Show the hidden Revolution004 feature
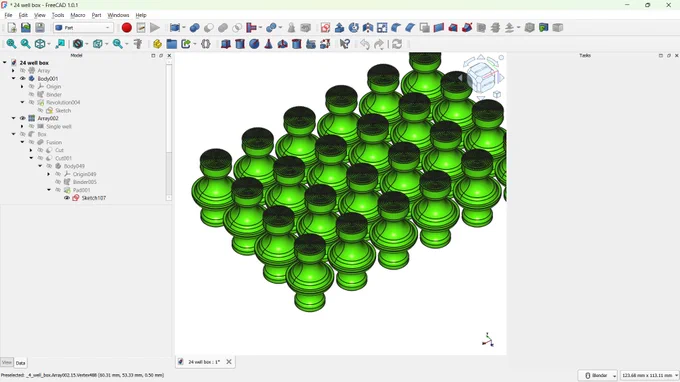Image resolution: width=680 pixels, height=382 pixels. pyautogui.click(x=31, y=102)
